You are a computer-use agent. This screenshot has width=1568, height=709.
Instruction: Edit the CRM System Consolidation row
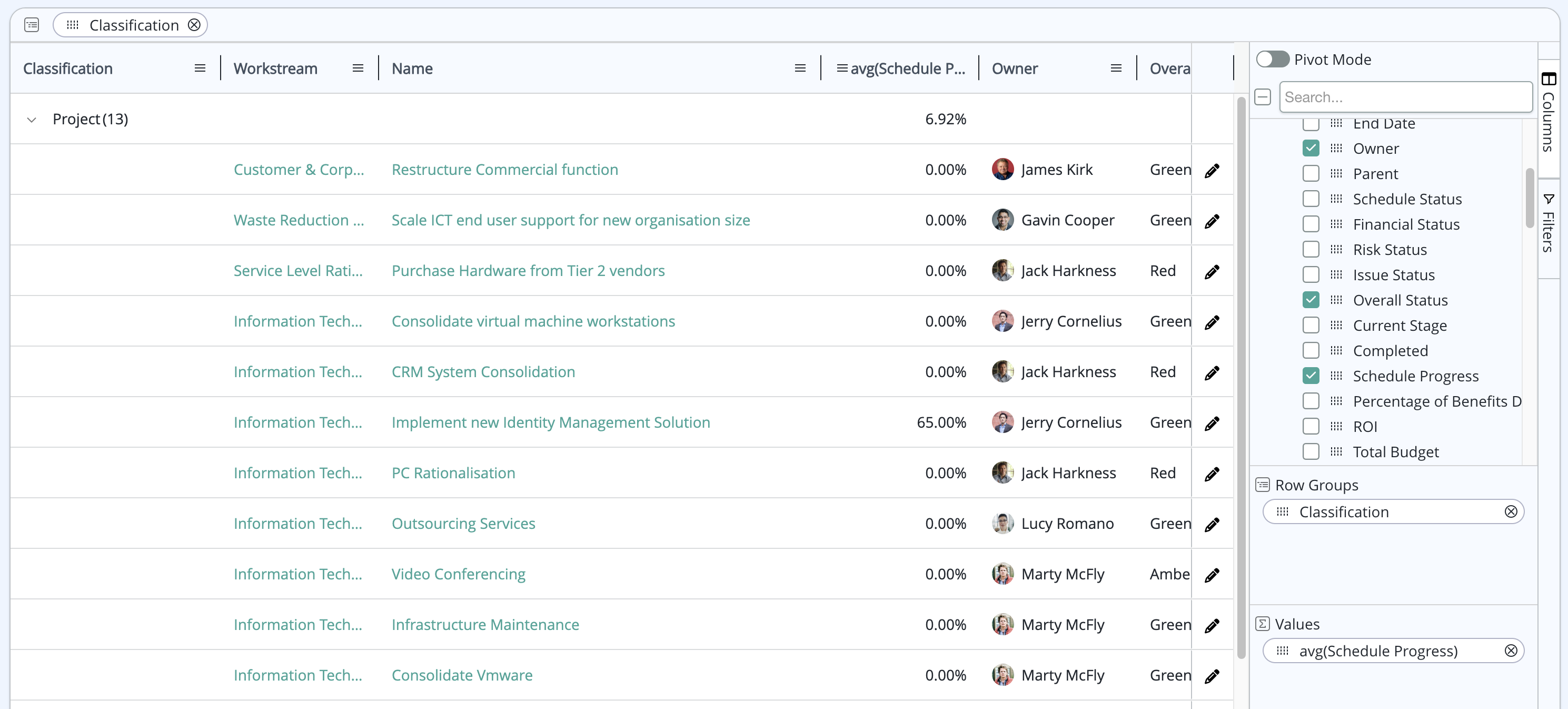coord(1212,373)
